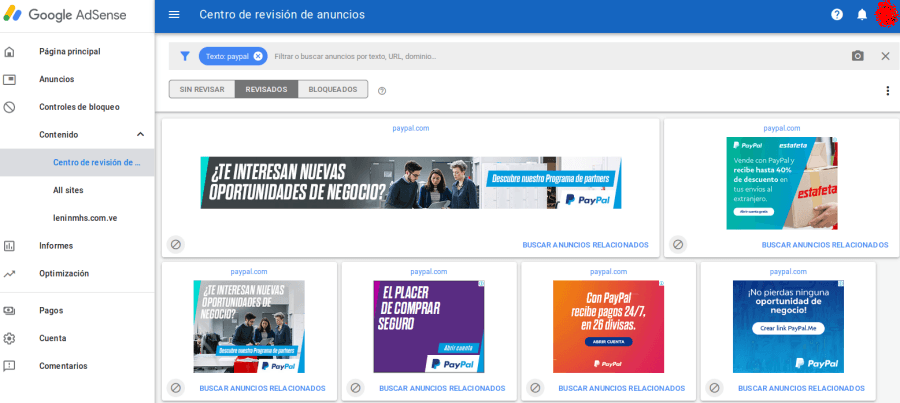Click Buscar anuncios relacionados on wide banner

click(585, 245)
